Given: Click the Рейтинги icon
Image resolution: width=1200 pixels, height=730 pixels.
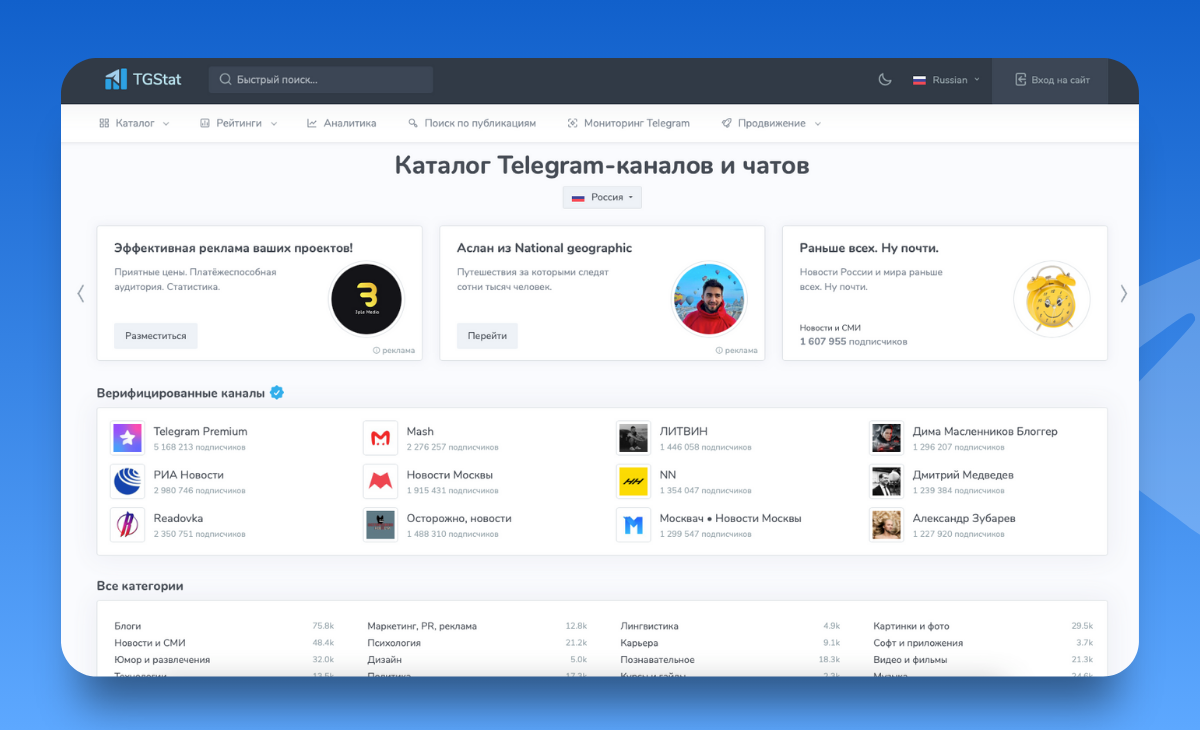Looking at the screenshot, I should 205,123.
